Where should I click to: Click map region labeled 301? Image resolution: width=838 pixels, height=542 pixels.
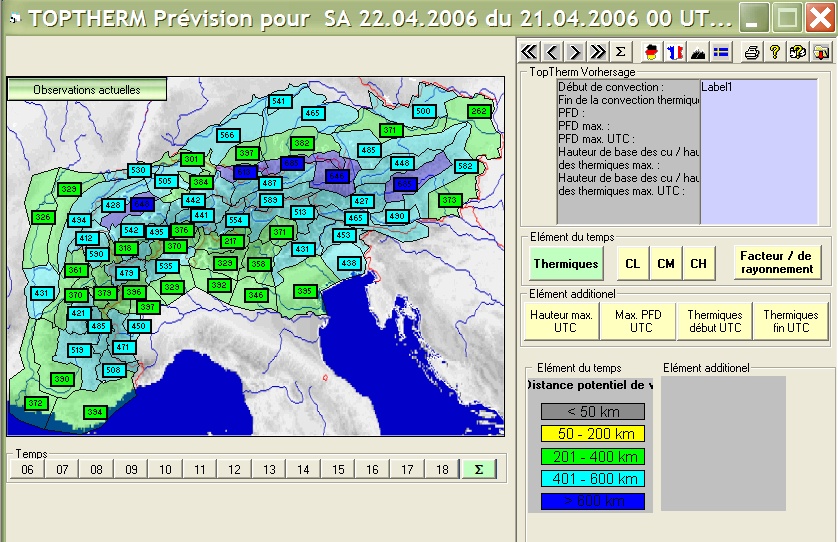[192, 159]
